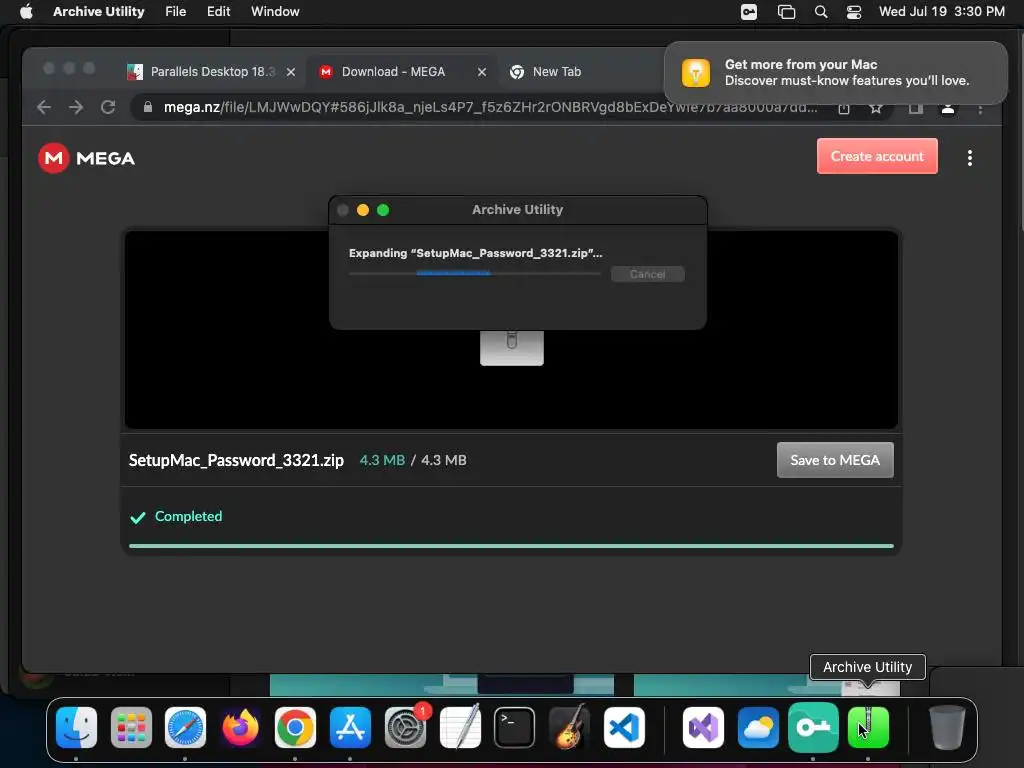Click the window stack icon in menu bar
1024x768 pixels.
[x=786, y=12]
